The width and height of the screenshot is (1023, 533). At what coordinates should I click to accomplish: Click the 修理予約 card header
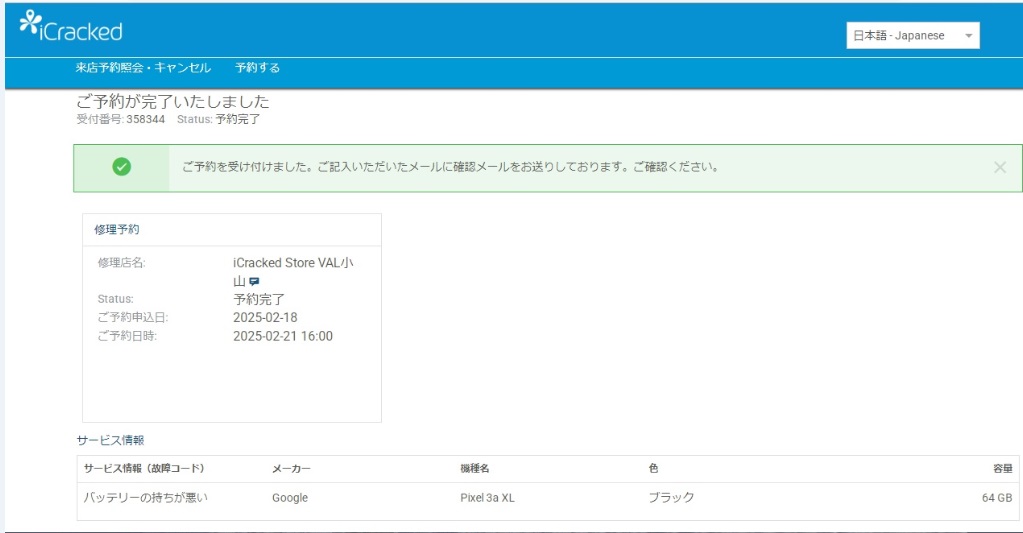click(x=232, y=230)
